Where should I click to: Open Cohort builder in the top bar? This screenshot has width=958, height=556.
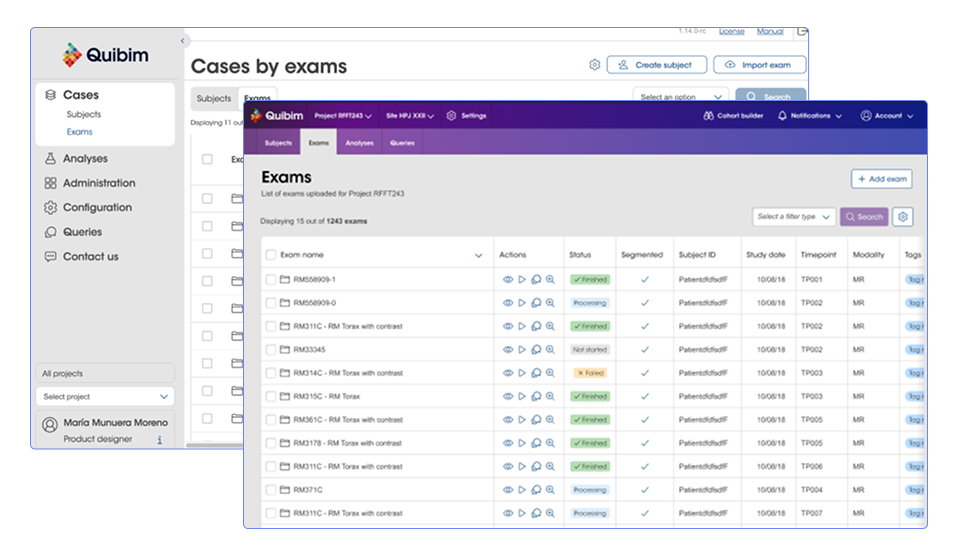[x=732, y=116]
